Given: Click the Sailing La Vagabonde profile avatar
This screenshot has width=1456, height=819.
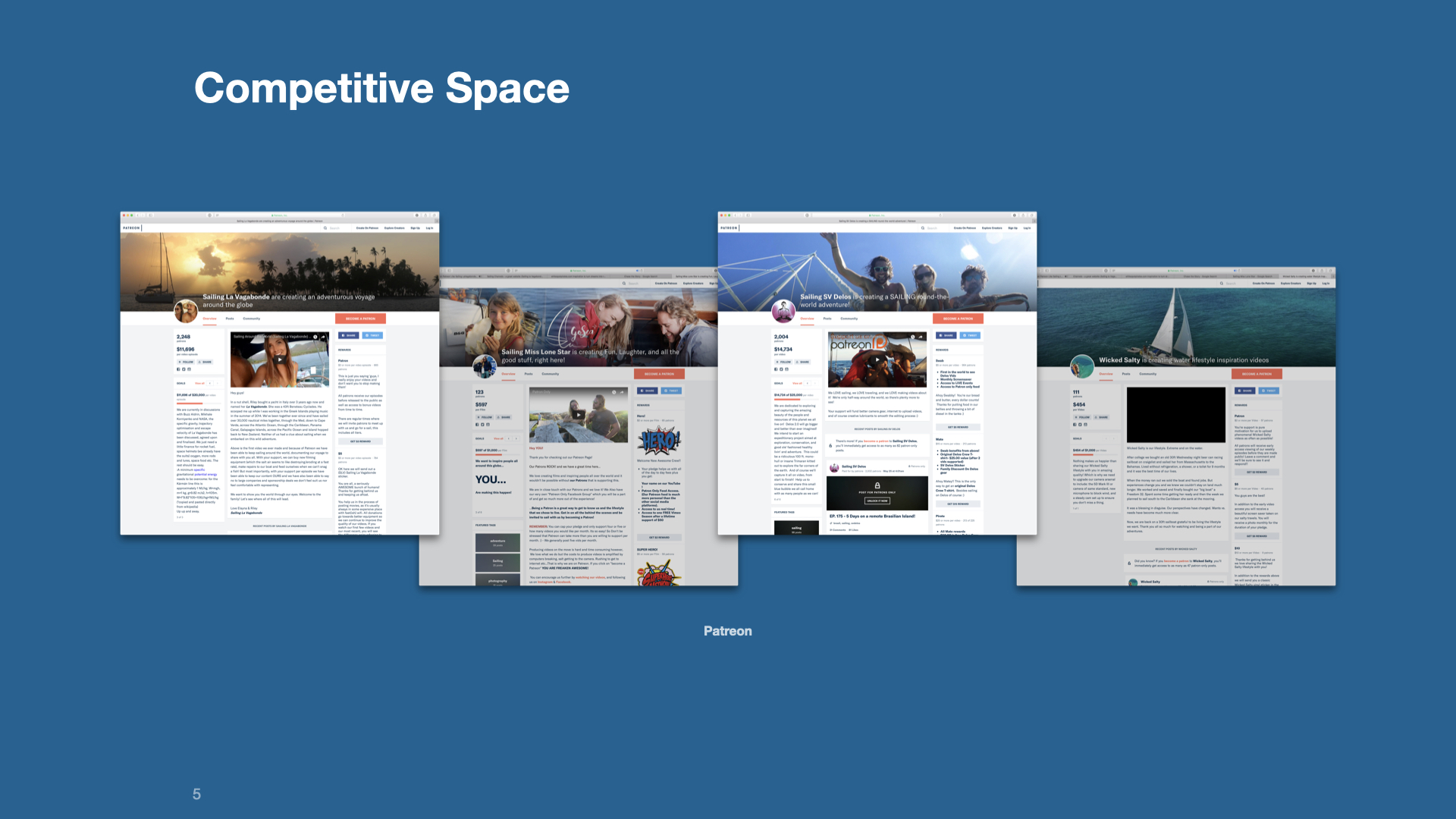Looking at the screenshot, I should pos(186,311).
